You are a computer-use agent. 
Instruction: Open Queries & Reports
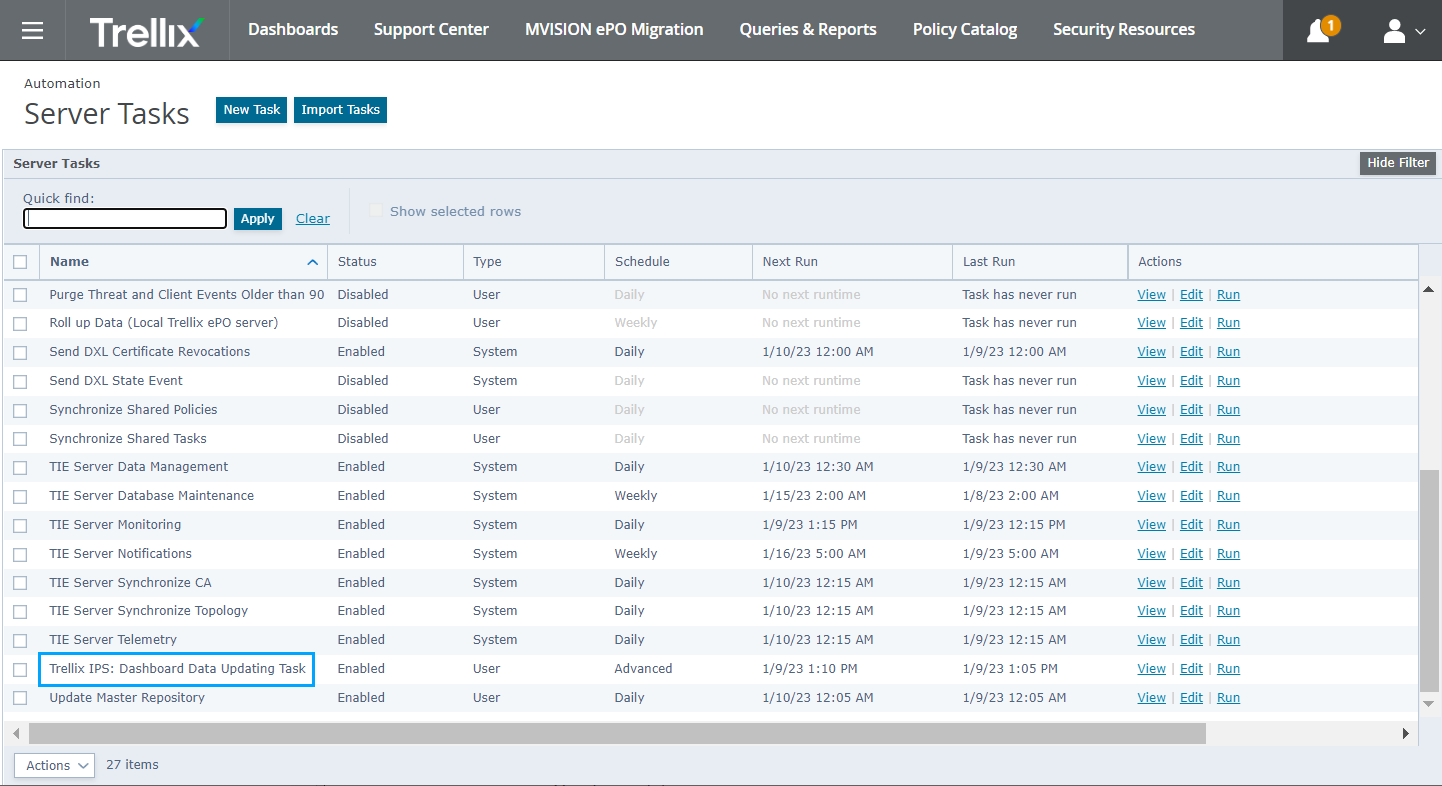(808, 30)
